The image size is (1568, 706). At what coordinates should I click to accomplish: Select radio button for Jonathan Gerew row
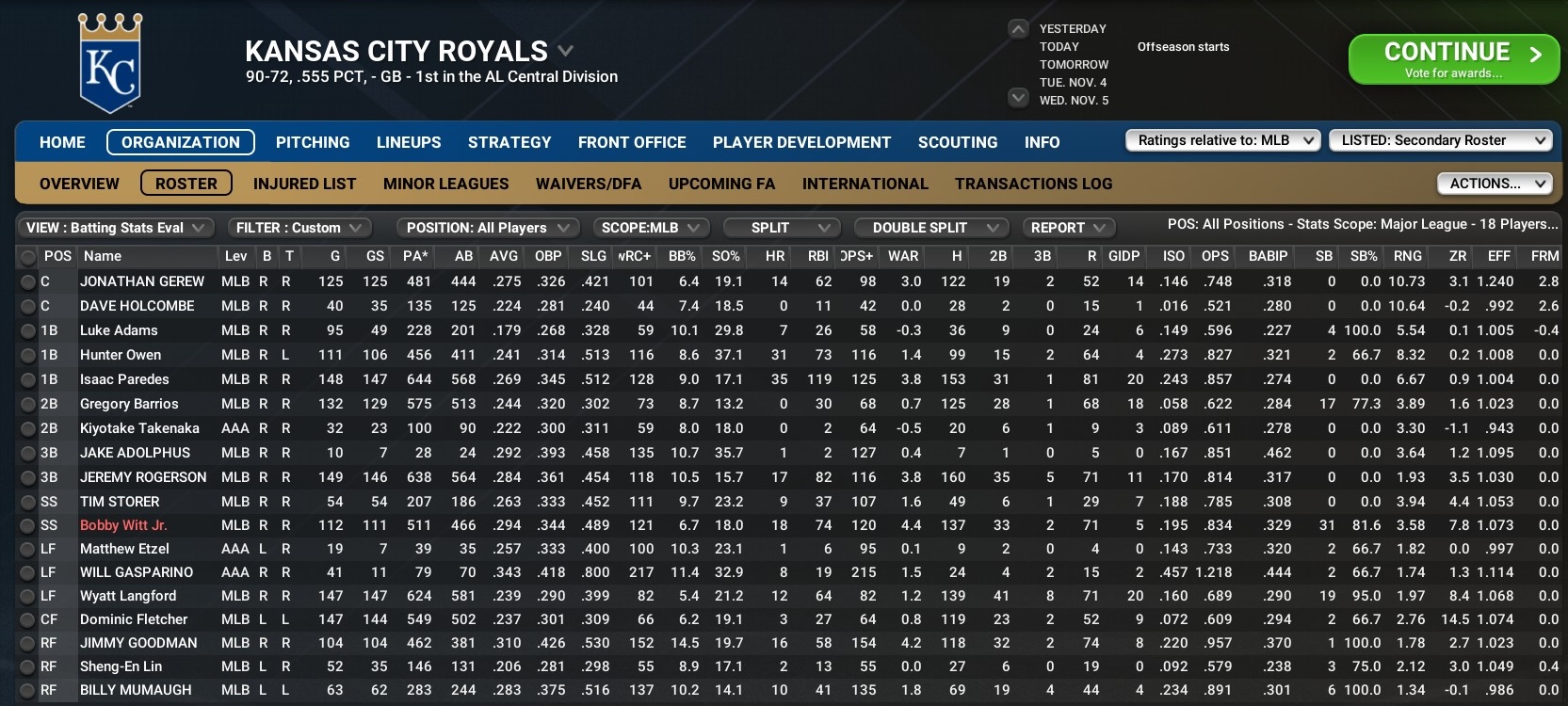pyautogui.click(x=28, y=281)
